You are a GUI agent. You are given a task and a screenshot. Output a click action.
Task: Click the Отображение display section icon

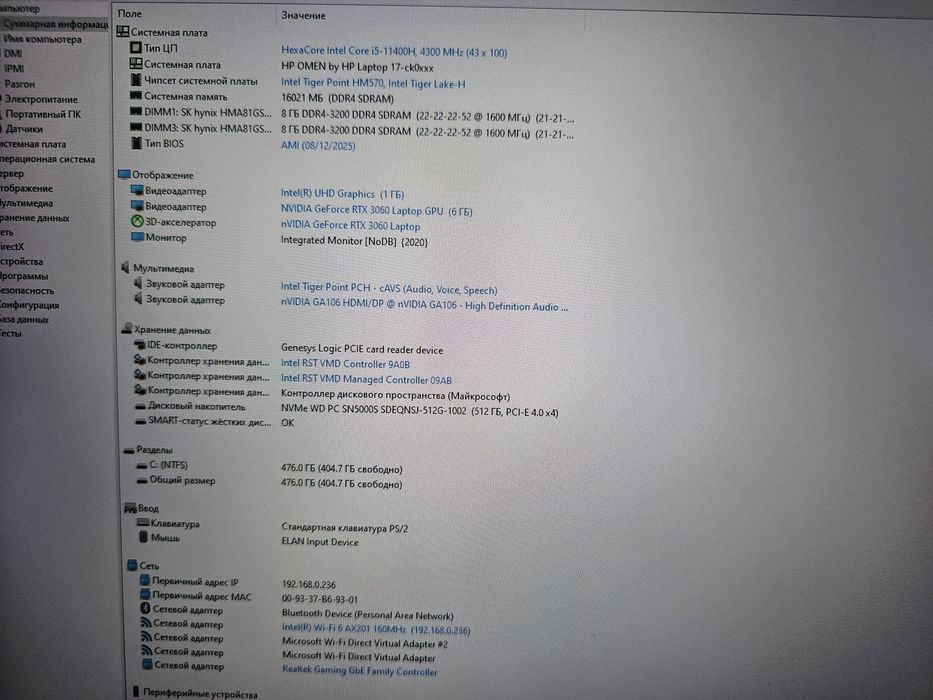point(124,174)
